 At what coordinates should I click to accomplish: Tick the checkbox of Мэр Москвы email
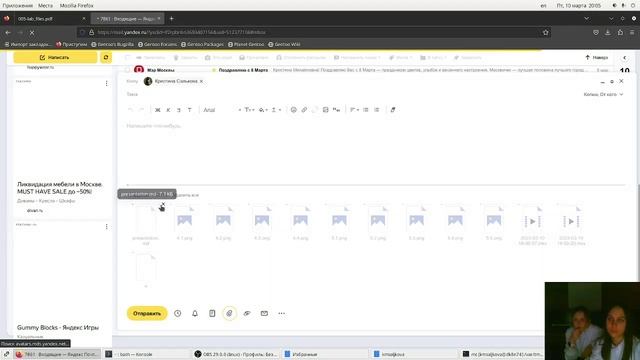127,70
